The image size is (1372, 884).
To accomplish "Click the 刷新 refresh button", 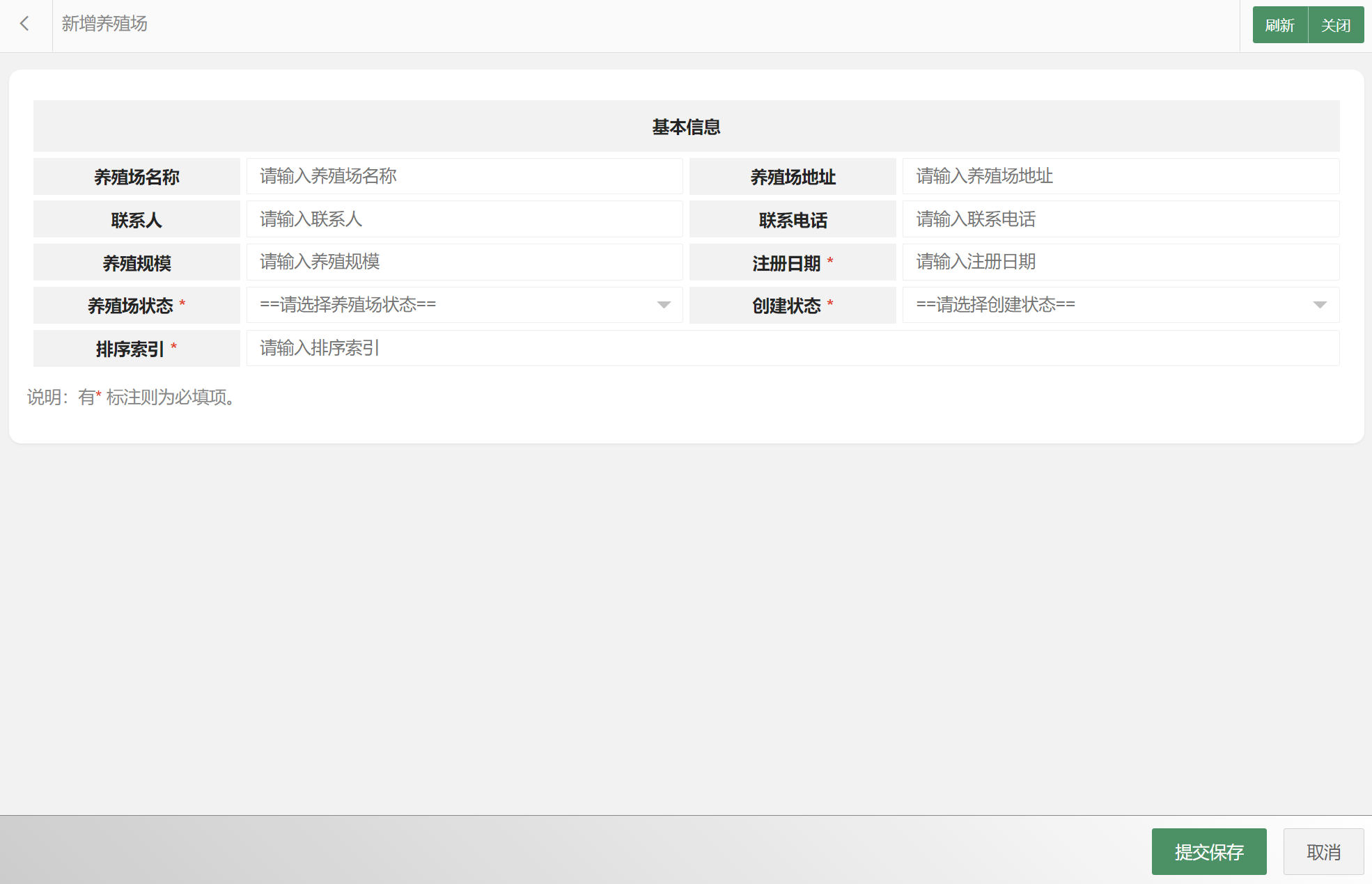I will [1280, 25].
